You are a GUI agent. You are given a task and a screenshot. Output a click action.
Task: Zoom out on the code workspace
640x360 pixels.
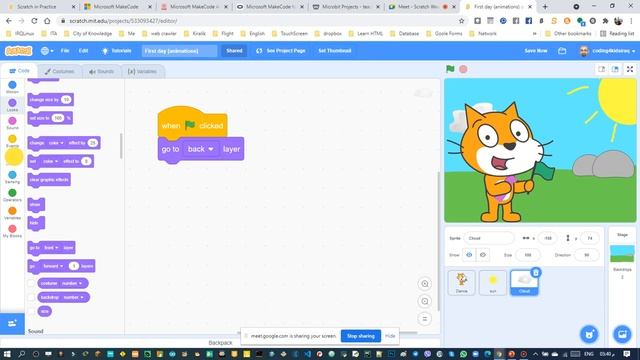[424, 301]
